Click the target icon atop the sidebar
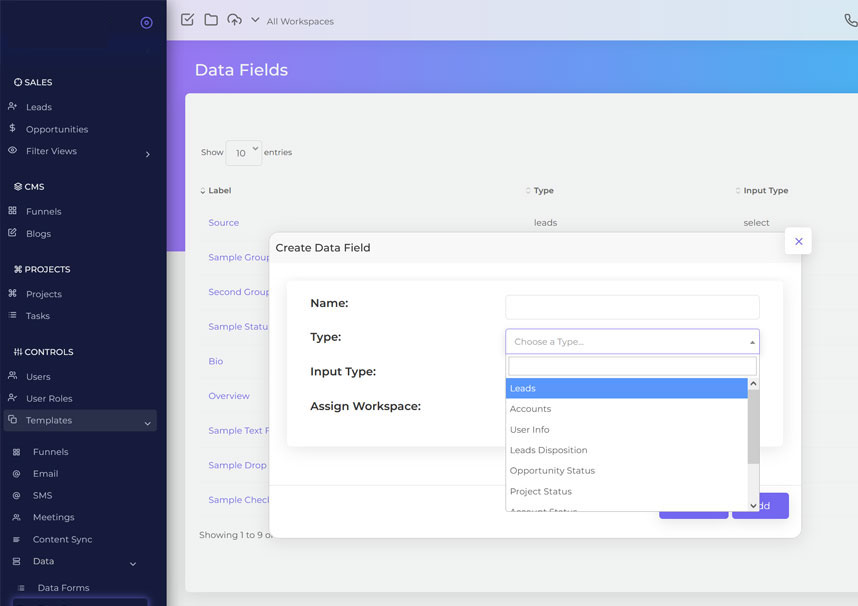Screen dimensions: 858x606 [147, 22]
